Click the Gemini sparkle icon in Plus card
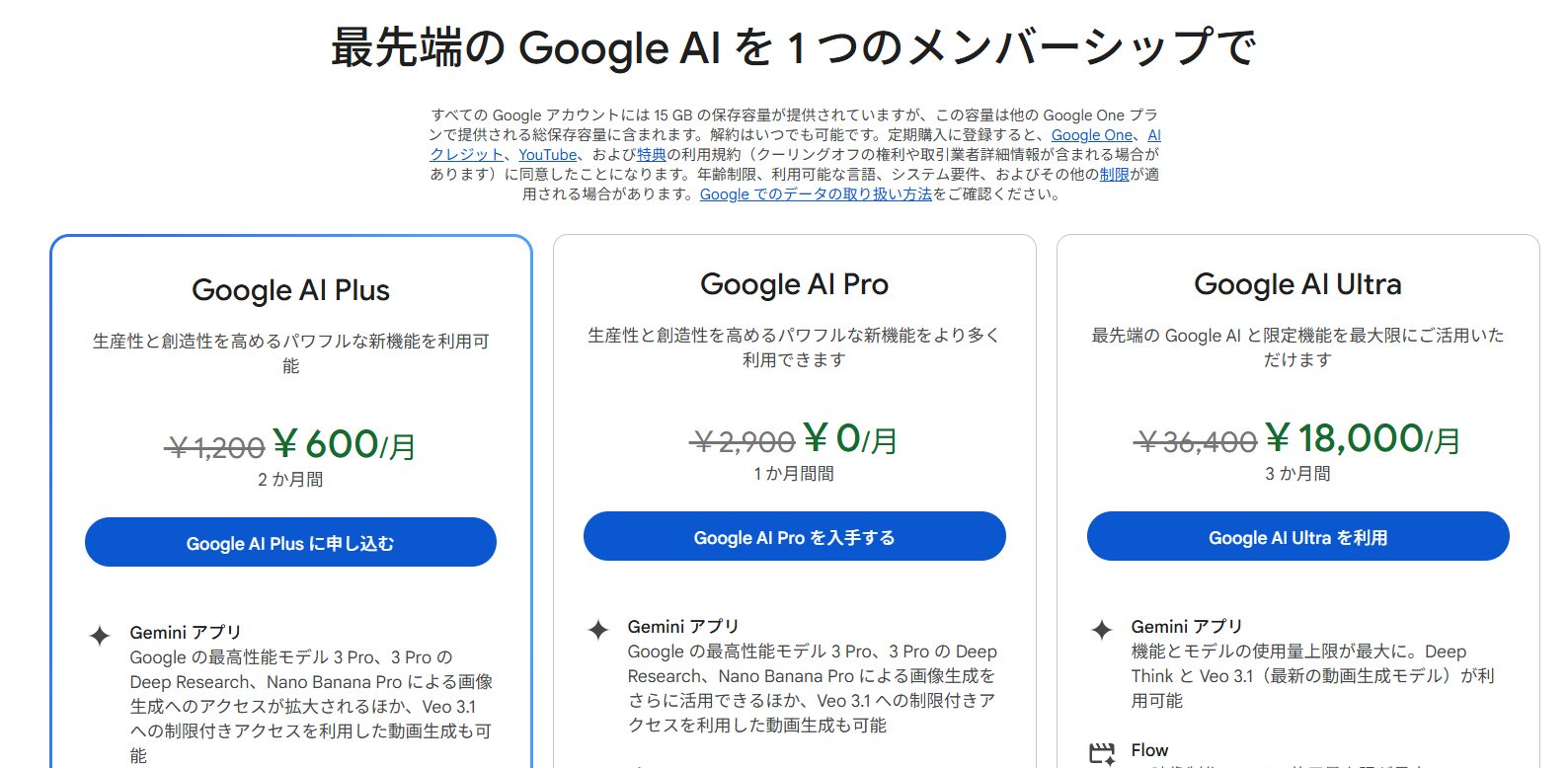This screenshot has width=1568, height=768. click(100, 636)
